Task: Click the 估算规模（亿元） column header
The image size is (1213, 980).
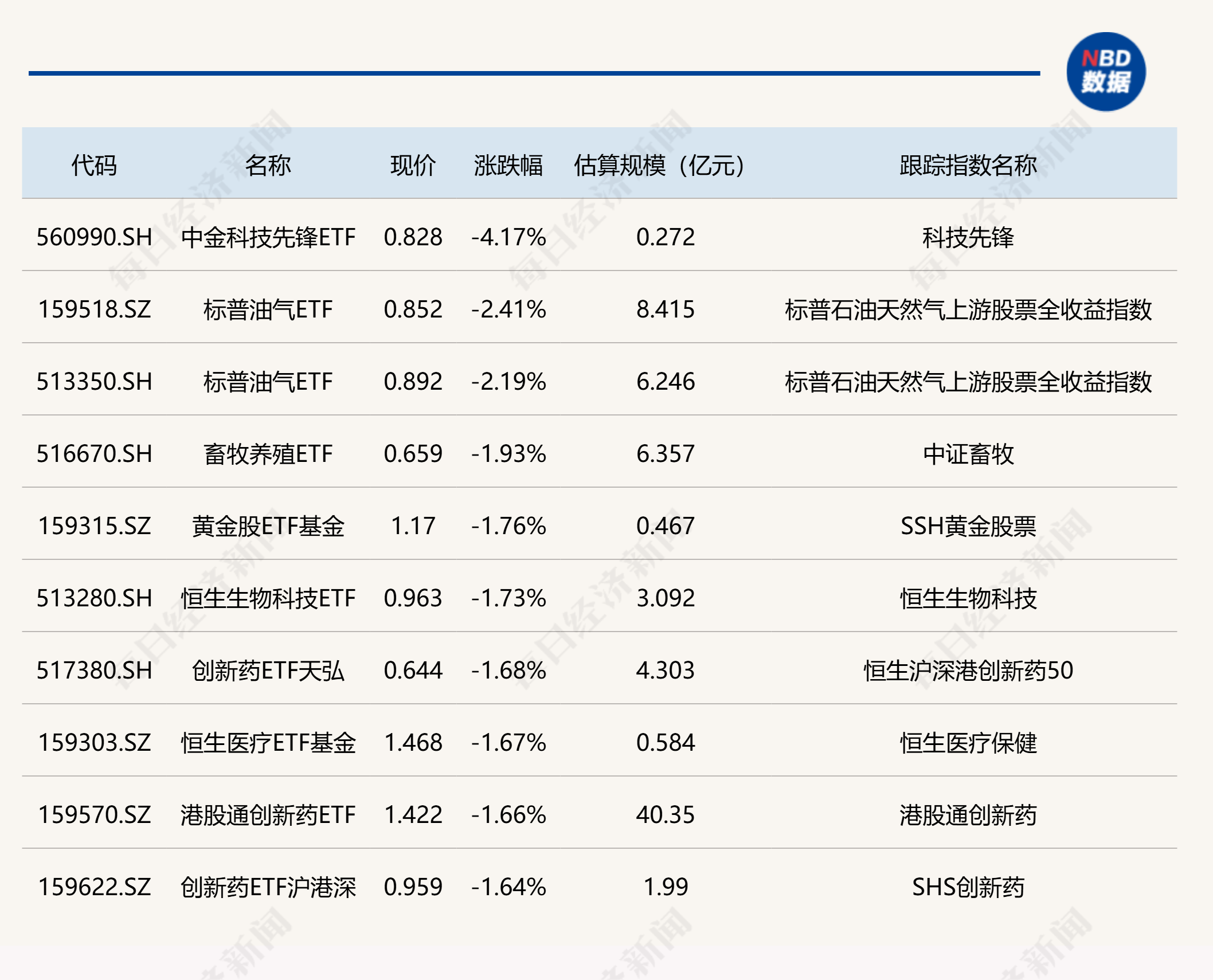Action: point(659,165)
